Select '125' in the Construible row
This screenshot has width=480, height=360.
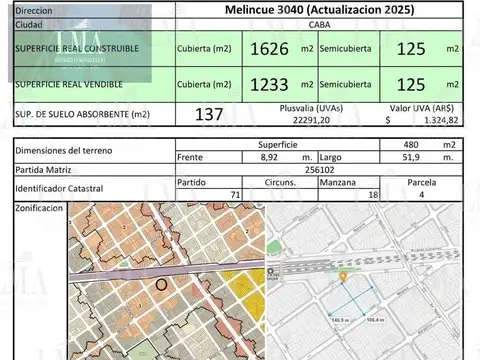coord(411,49)
